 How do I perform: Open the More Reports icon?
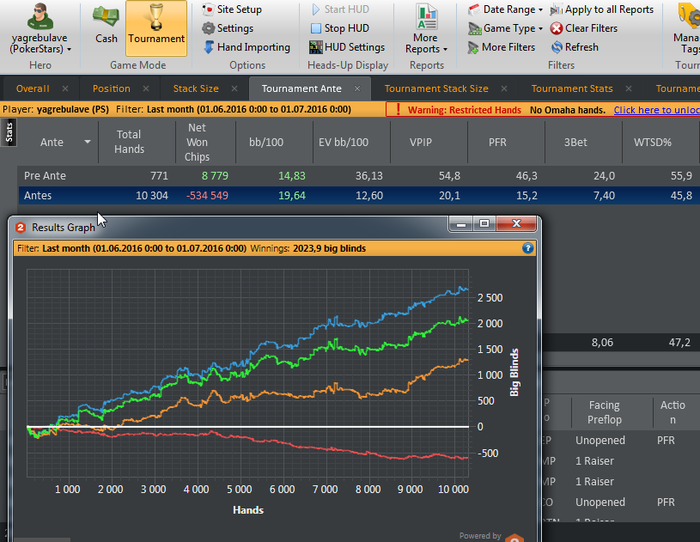pyautogui.click(x=426, y=17)
